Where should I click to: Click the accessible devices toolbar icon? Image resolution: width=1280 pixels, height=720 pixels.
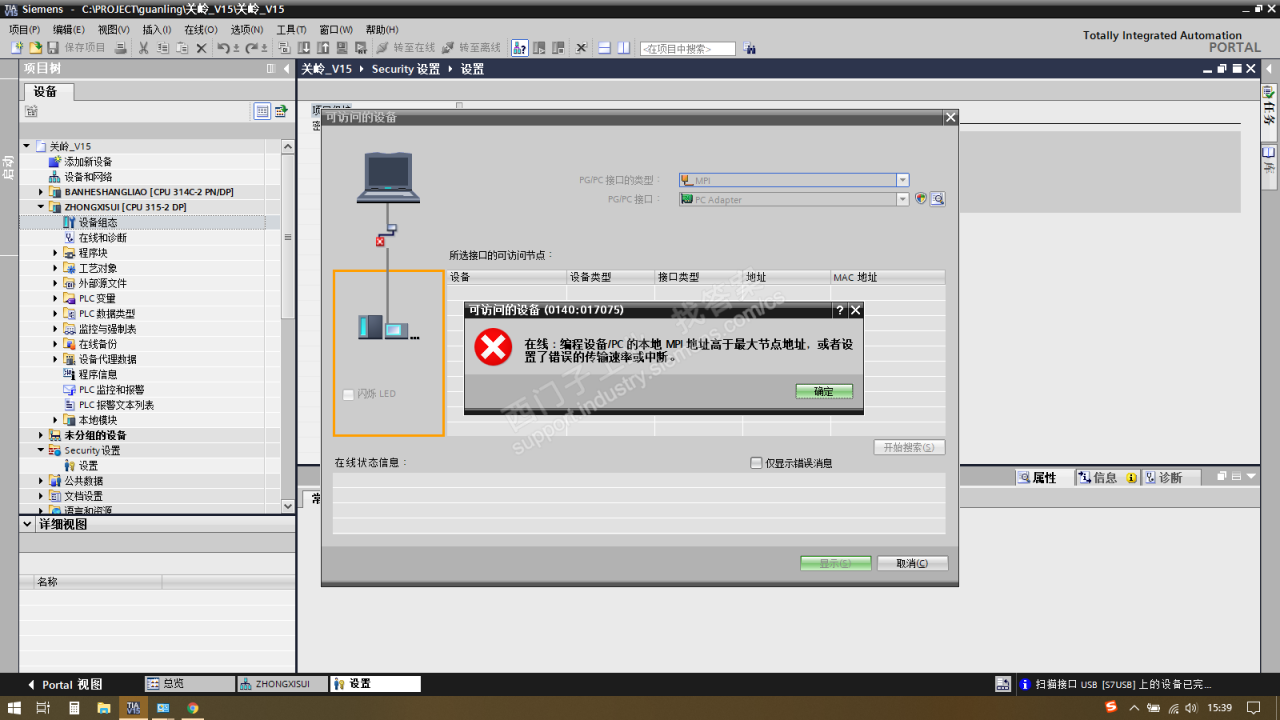point(520,48)
